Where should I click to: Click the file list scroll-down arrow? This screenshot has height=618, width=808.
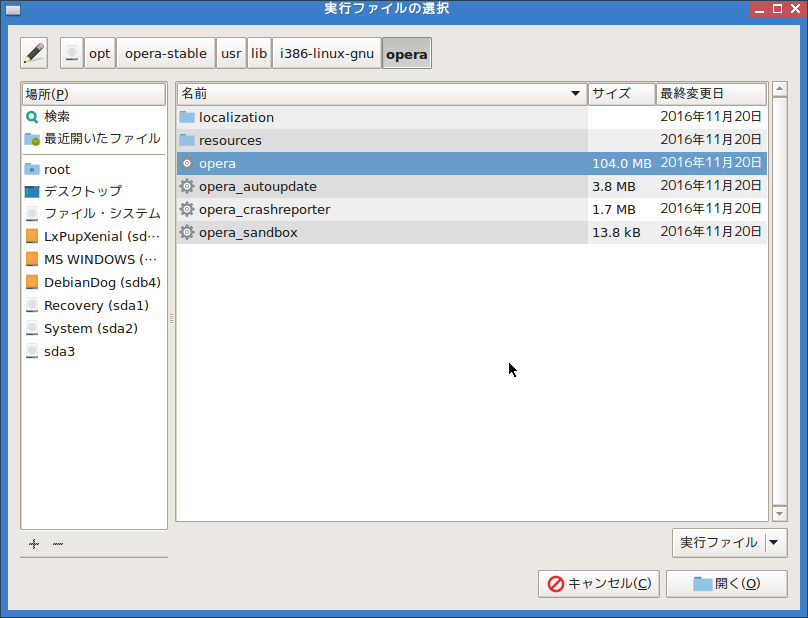click(x=780, y=513)
